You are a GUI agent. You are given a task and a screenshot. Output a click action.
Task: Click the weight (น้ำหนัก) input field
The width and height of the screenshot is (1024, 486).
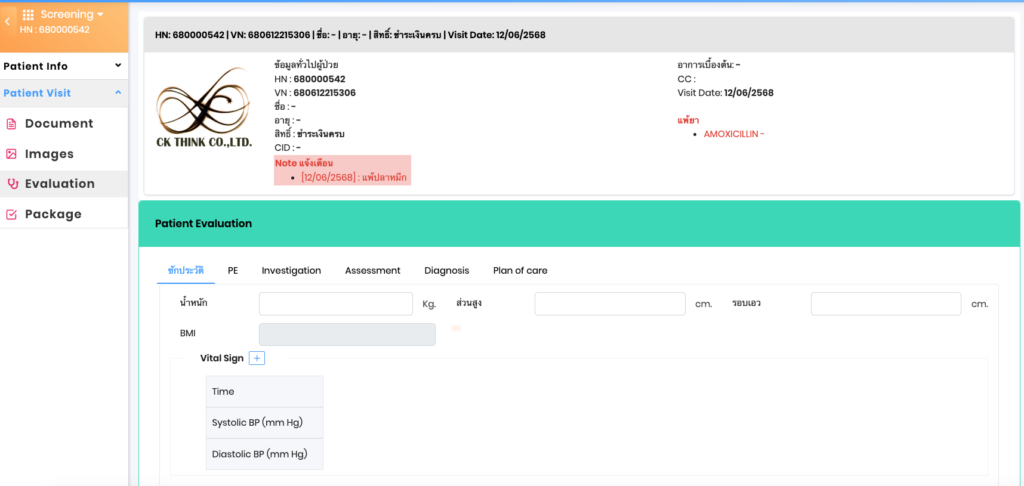pyautogui.click(x=335, y=304)
